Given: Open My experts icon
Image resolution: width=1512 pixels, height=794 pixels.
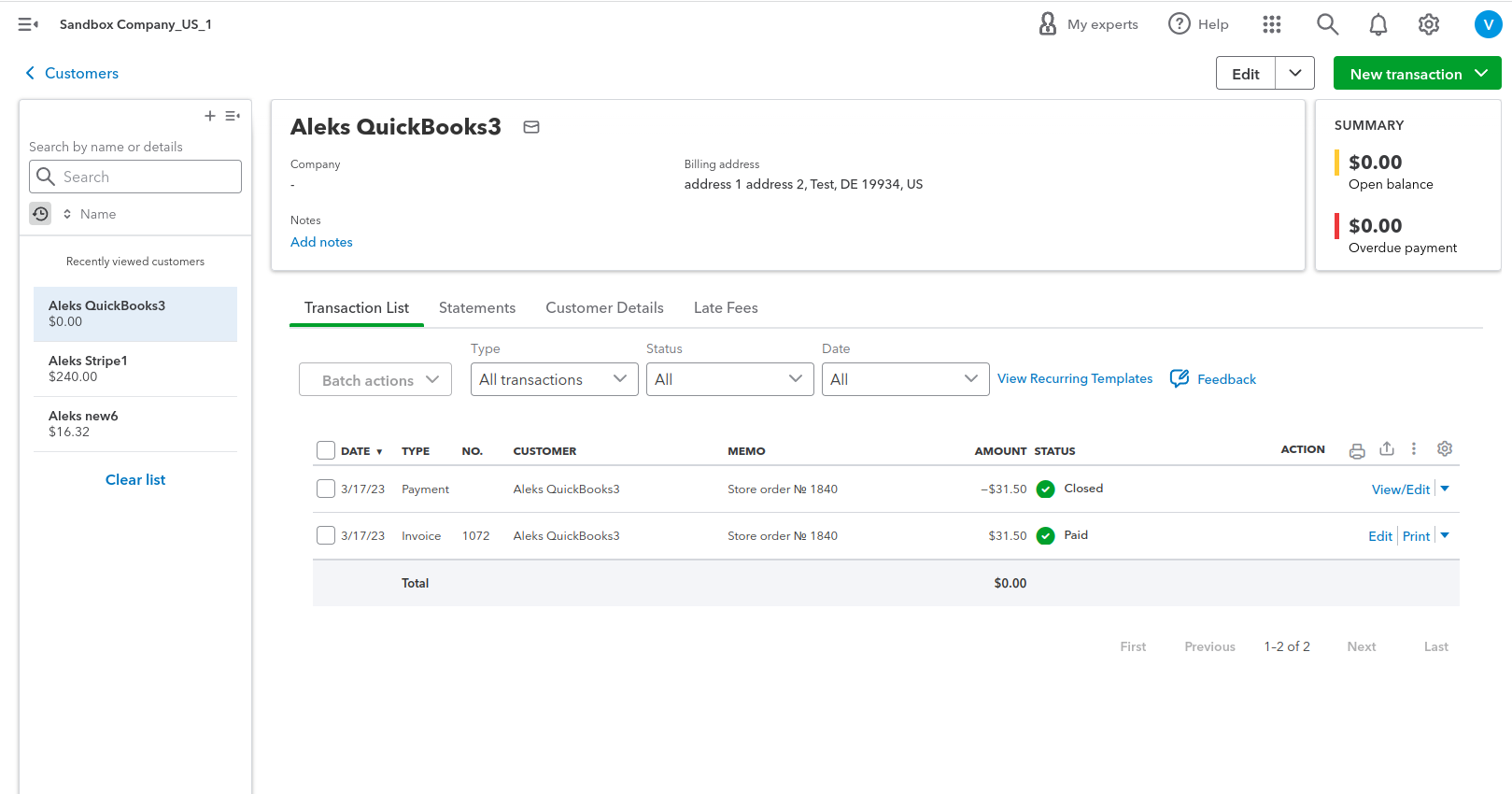Looking at the screenshot, I should pos(1048,23).
